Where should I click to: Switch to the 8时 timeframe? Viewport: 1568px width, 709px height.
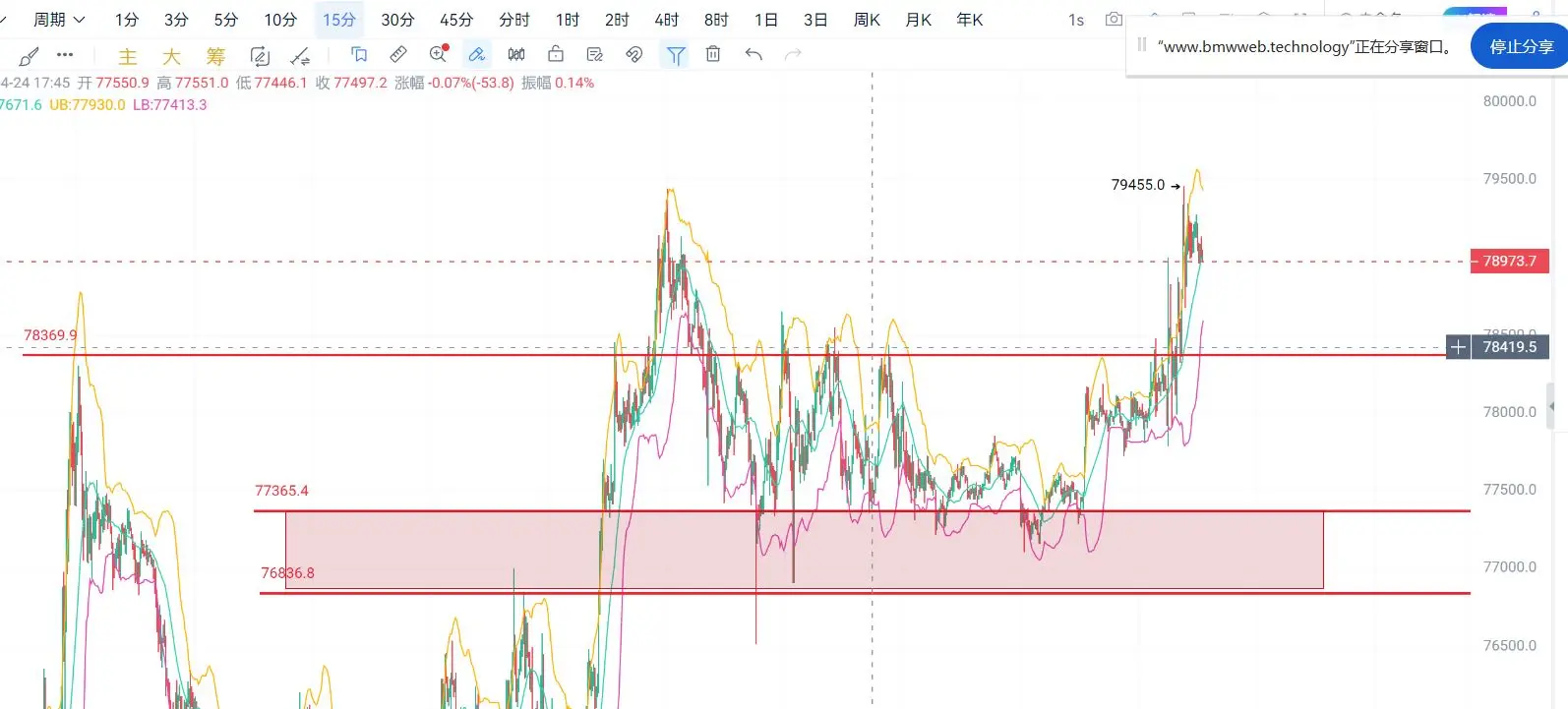coord(716,20)
